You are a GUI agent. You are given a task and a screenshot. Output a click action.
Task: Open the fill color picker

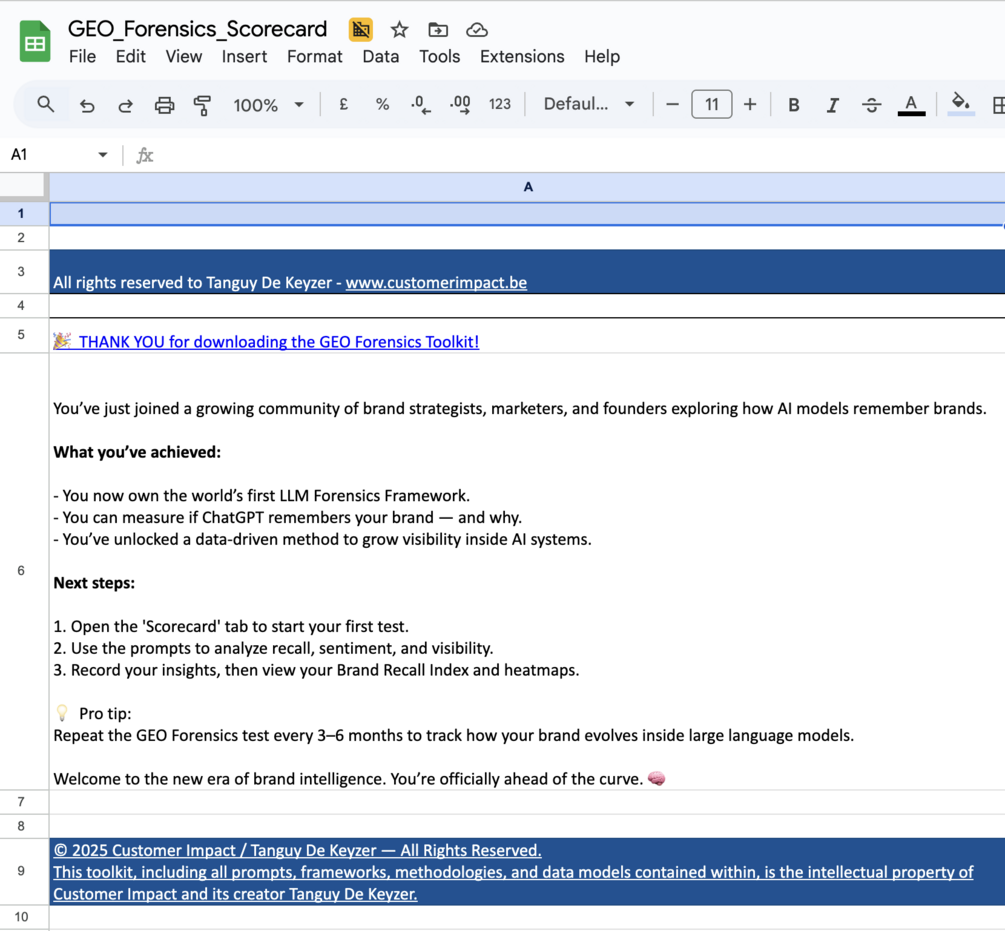click(960, 104)
